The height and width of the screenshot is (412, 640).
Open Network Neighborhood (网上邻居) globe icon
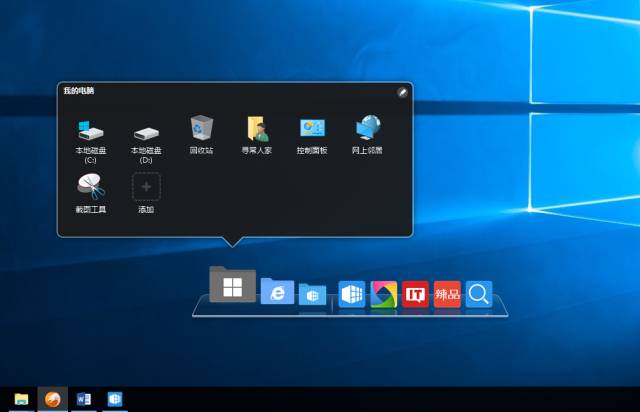coord(367,128)
